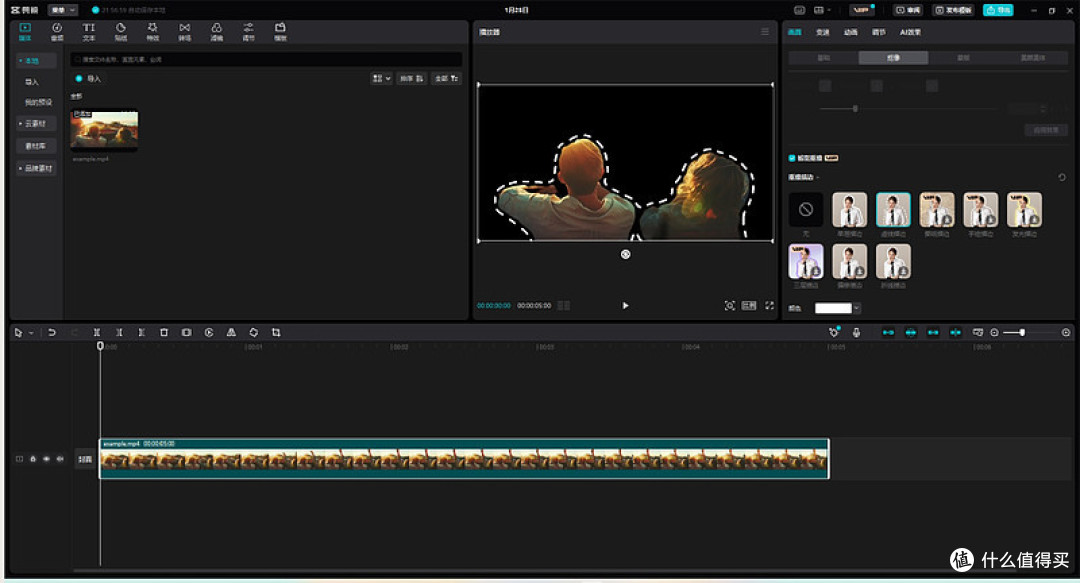Open the Text (TI) panel icon
The width and height of the screenshot is (1080, 583).
pos(89,31)
